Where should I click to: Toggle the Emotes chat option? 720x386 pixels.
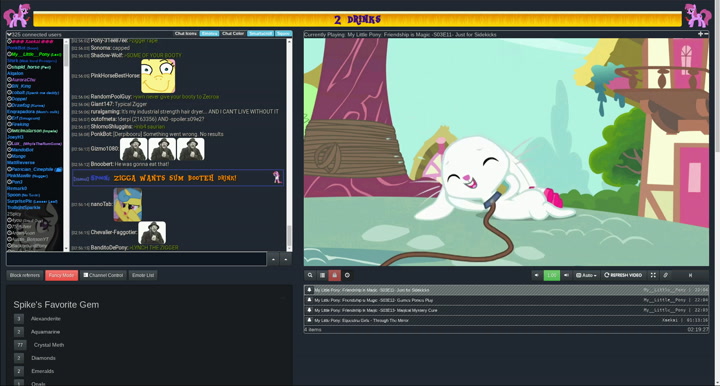tap(209, 34)
